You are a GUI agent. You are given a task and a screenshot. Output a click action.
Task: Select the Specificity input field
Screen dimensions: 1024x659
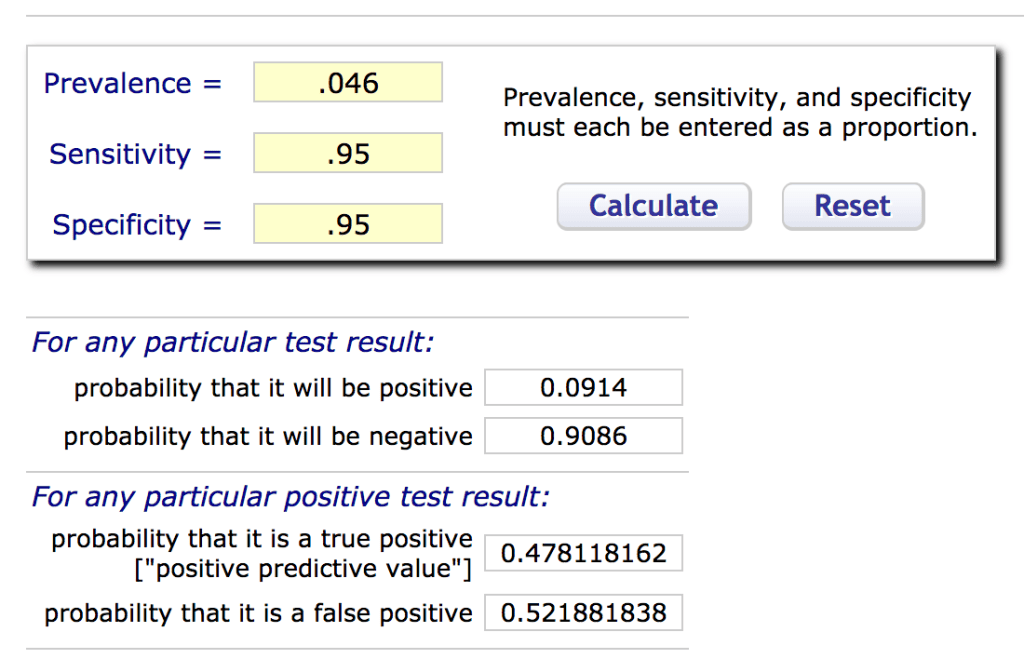pyautogui.click(x=348, y=224)
